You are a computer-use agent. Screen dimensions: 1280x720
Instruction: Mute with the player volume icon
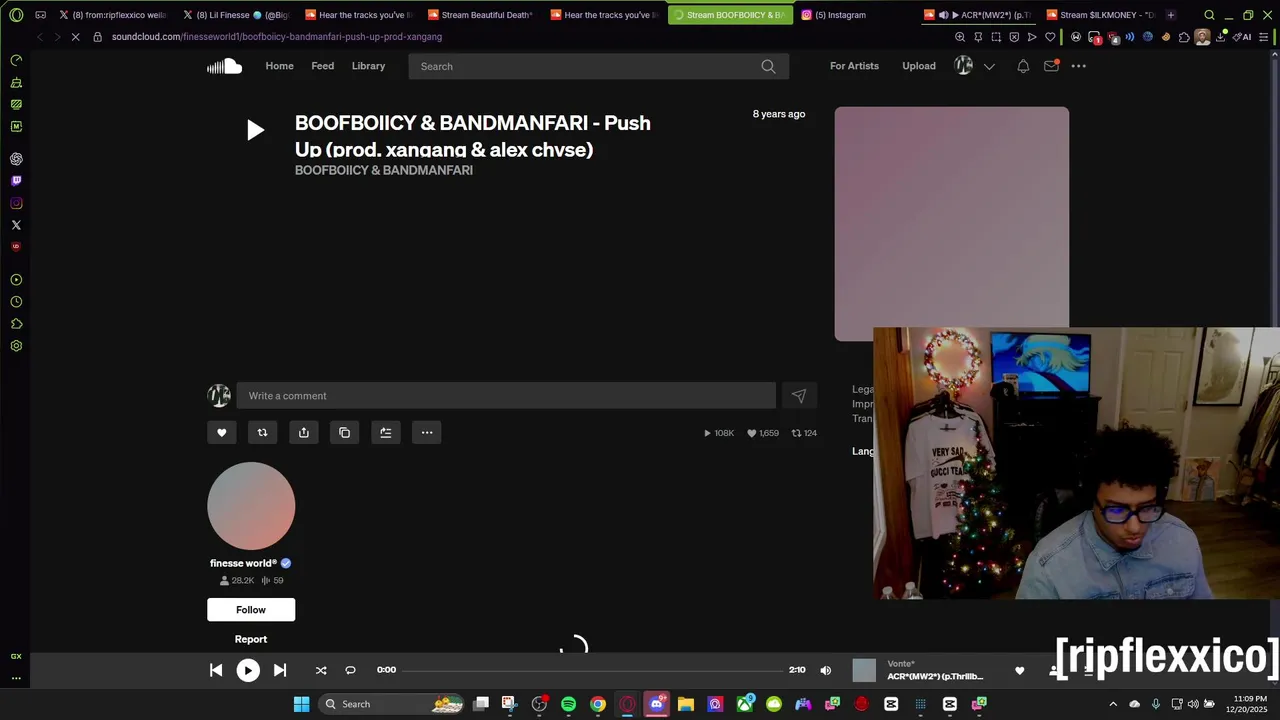point(825,670)
